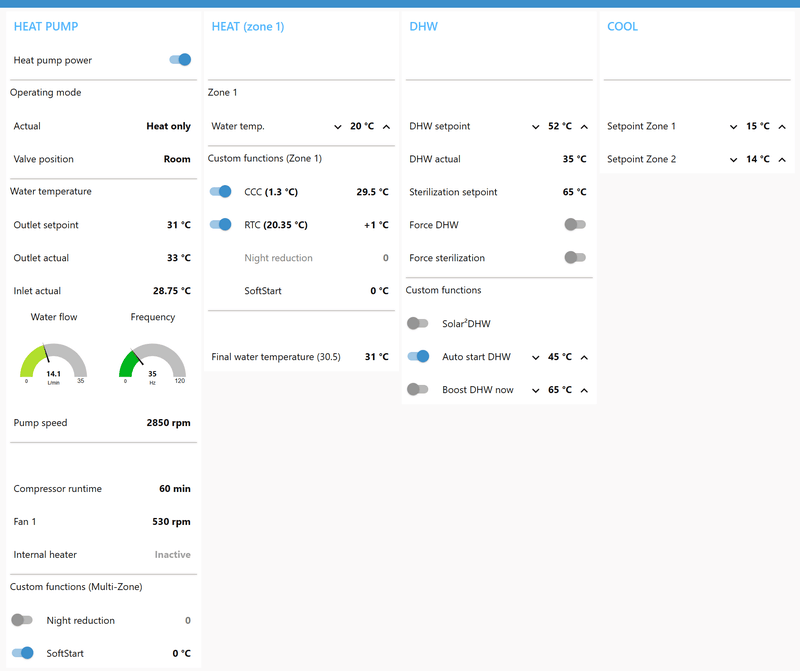This screenshot has height=671, width=800.
Task: Open the HEAT (zone 1) heading
Action: pyautogui.click(x=248, y=27)
